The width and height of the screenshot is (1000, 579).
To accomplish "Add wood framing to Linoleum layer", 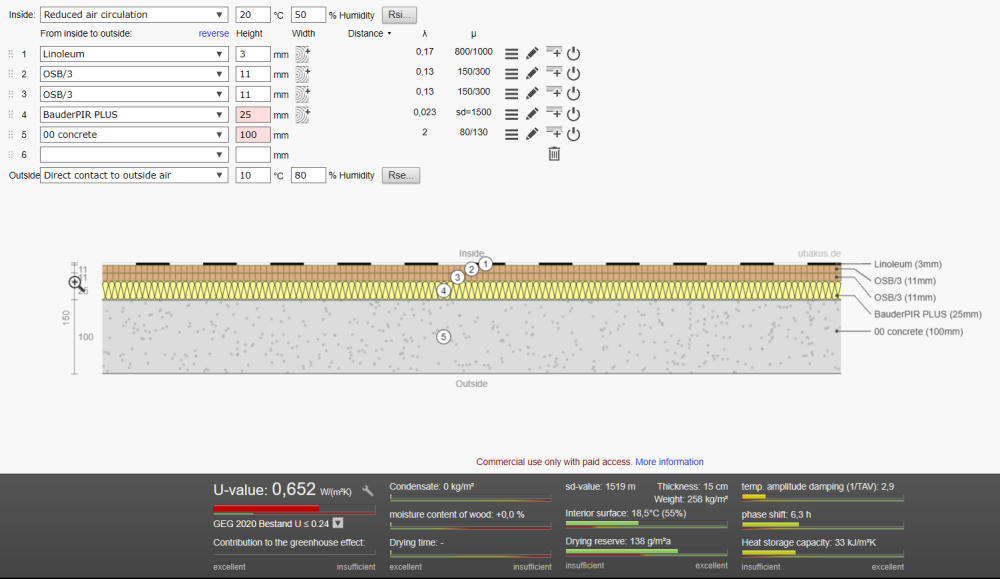I will pos(302,54).
